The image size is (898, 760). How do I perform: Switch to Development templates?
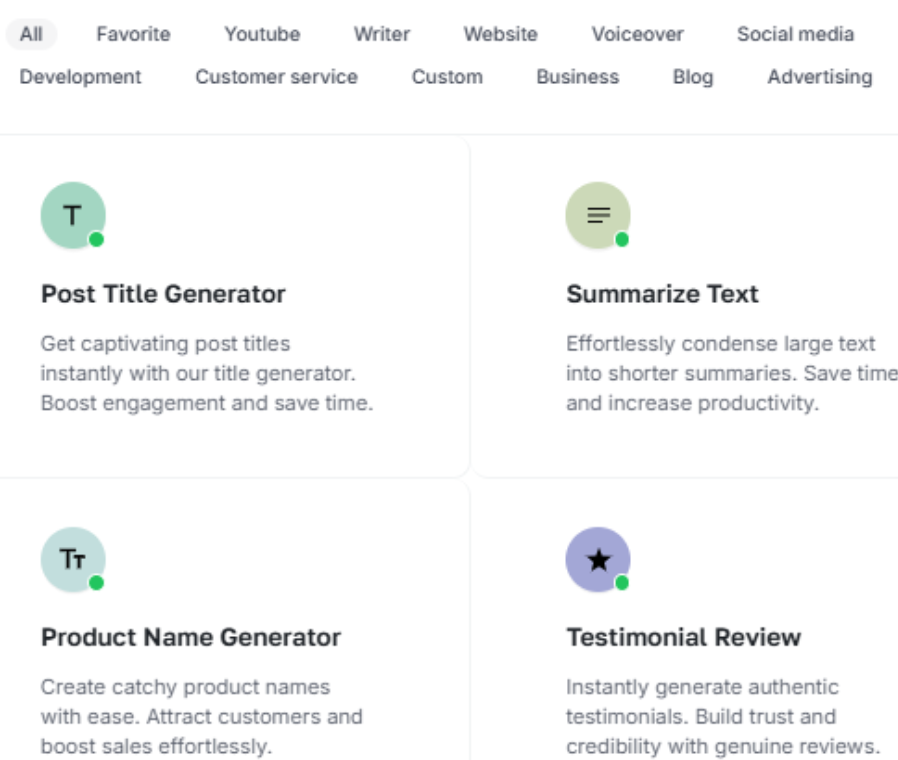pyautogui.click(x=81, y=77)
